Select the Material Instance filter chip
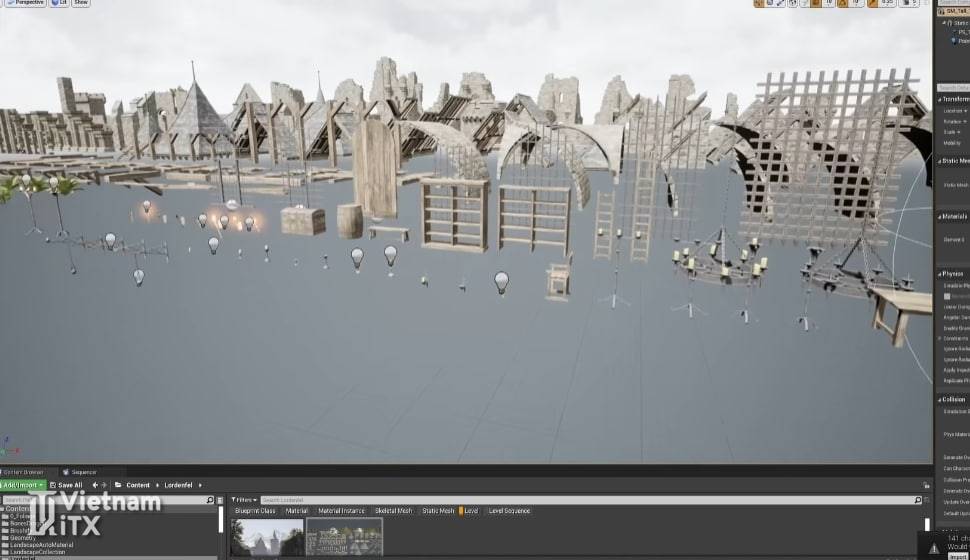 tap(341, 511)
